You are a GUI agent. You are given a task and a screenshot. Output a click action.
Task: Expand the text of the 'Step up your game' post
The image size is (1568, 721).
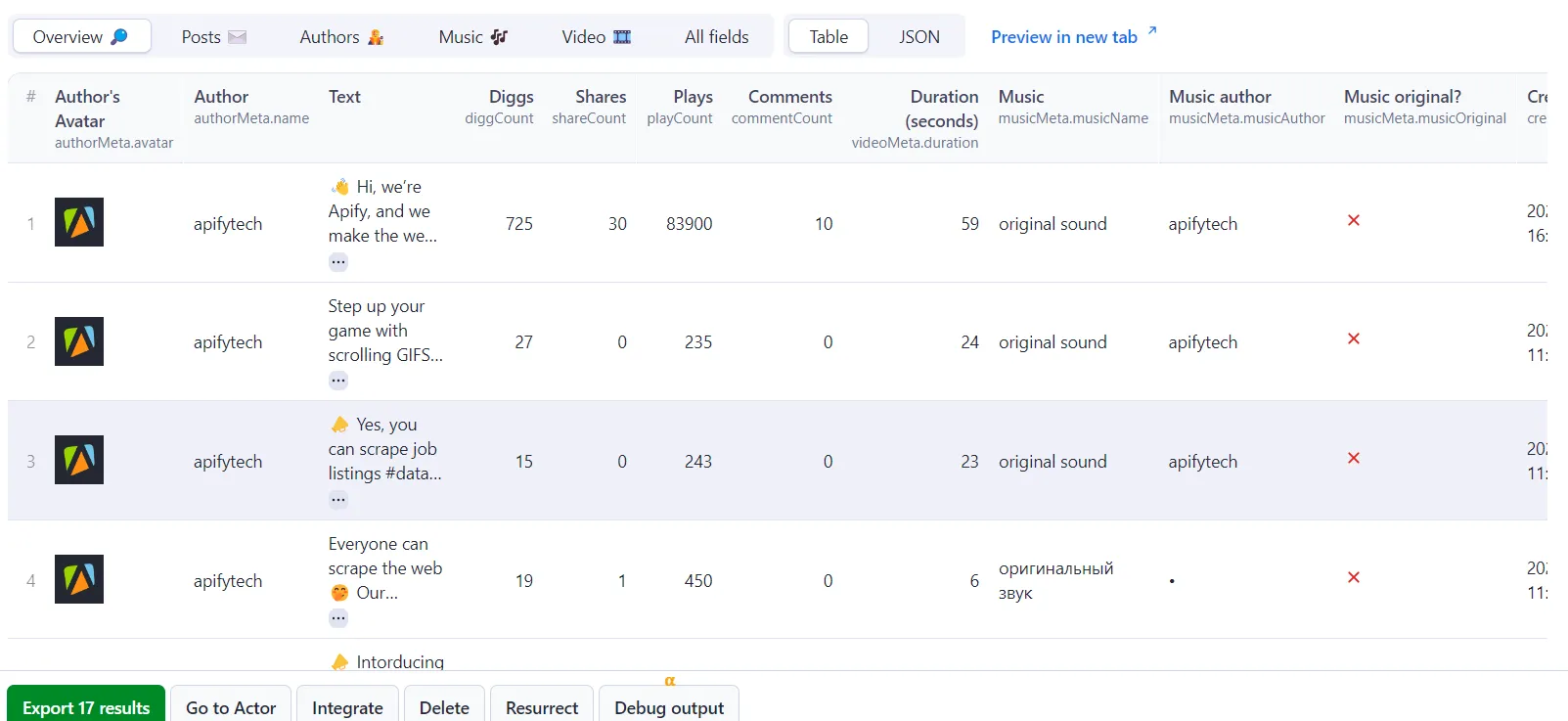pos(338,381)
